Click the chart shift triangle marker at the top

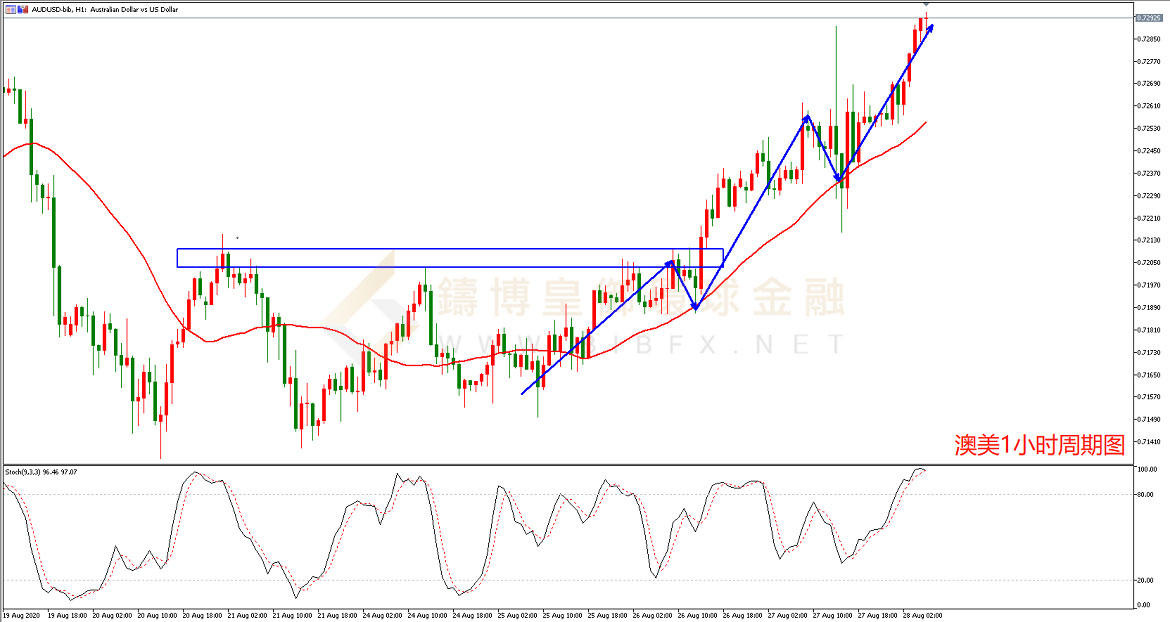click(926, 5)
